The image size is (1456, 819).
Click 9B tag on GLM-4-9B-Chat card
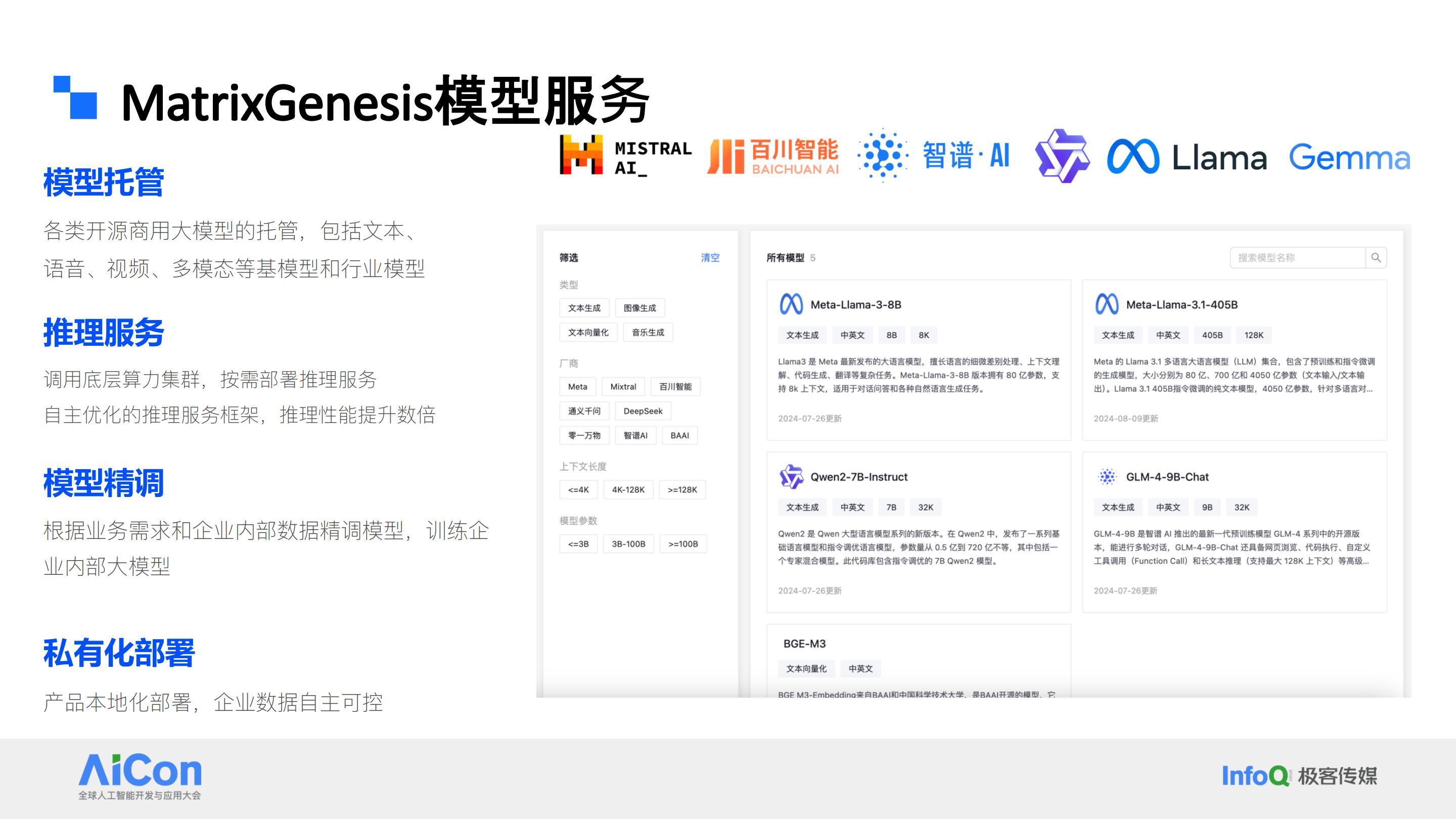(x=1207, y=508)
